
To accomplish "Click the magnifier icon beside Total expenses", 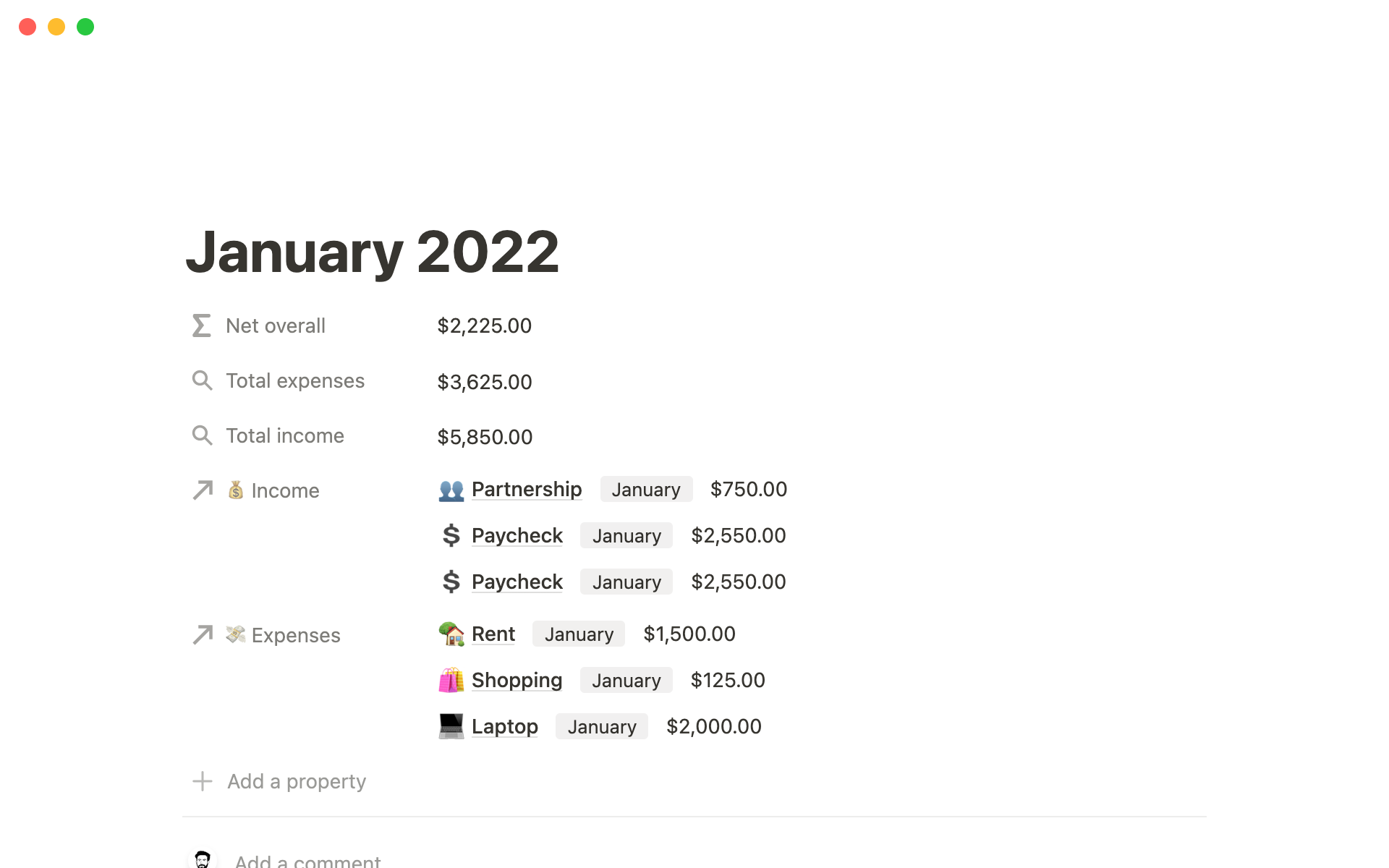I will click(x=202, y=380).
